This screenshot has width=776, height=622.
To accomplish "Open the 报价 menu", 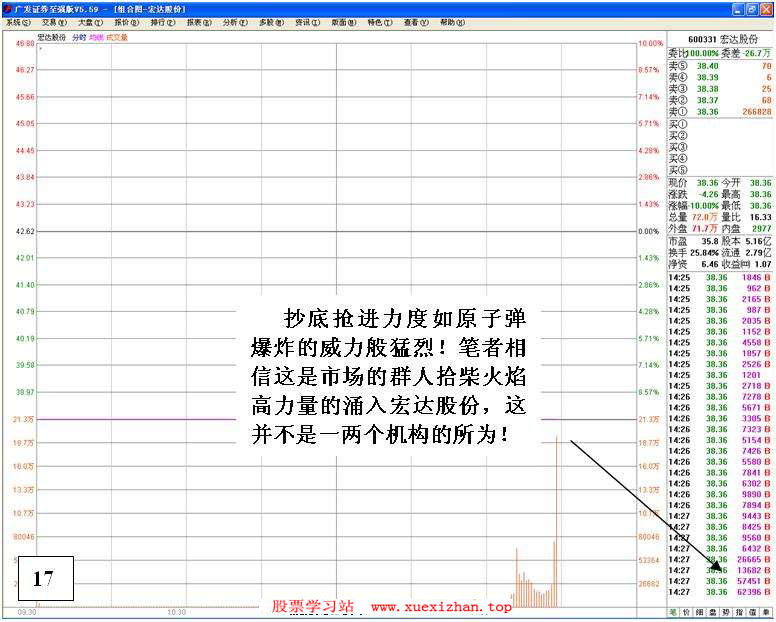I will [x=127, y=22].
